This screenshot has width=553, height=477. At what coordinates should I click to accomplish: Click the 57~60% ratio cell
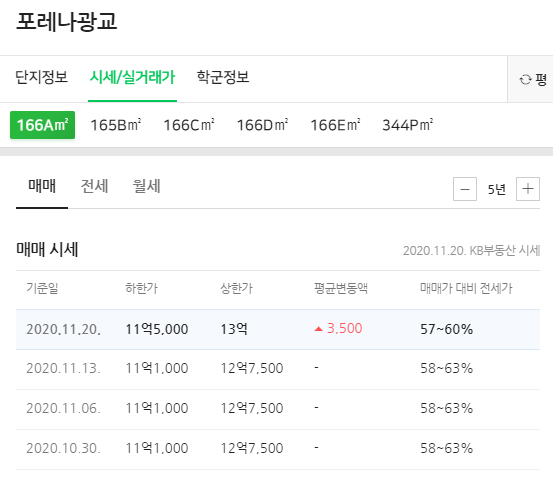pos(446,329)
